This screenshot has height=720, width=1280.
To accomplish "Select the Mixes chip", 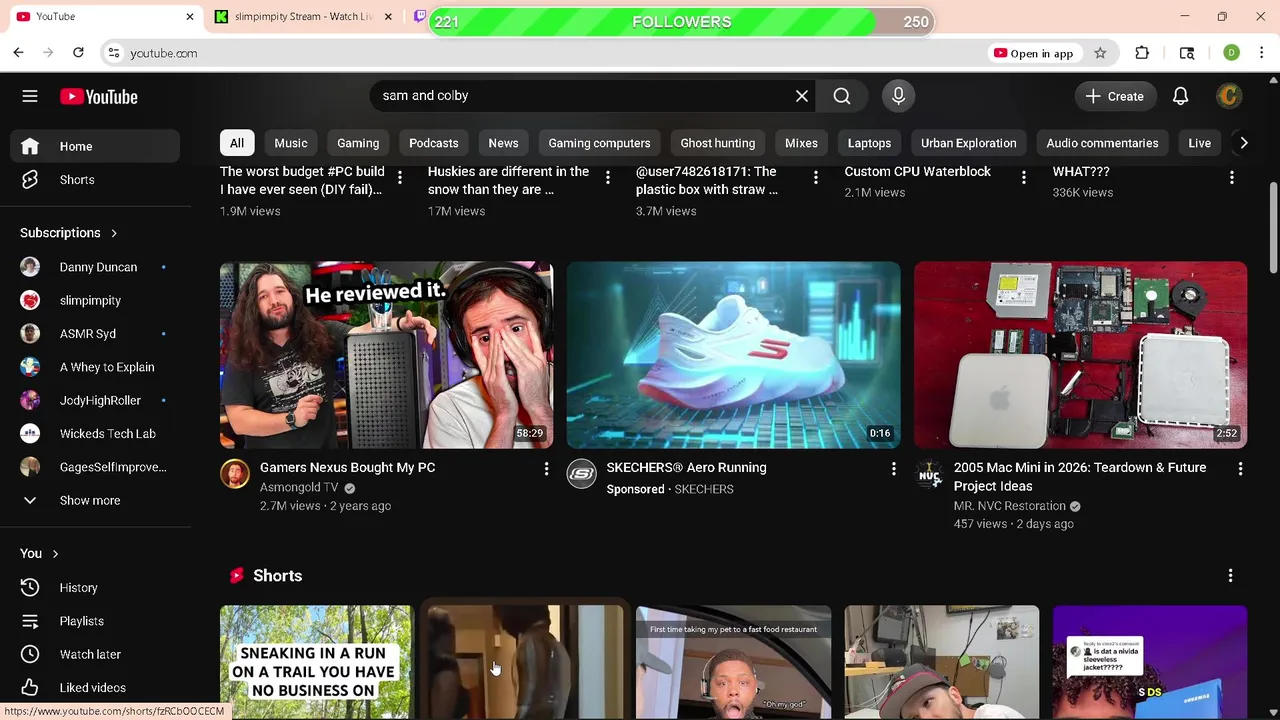I will 801,143.
